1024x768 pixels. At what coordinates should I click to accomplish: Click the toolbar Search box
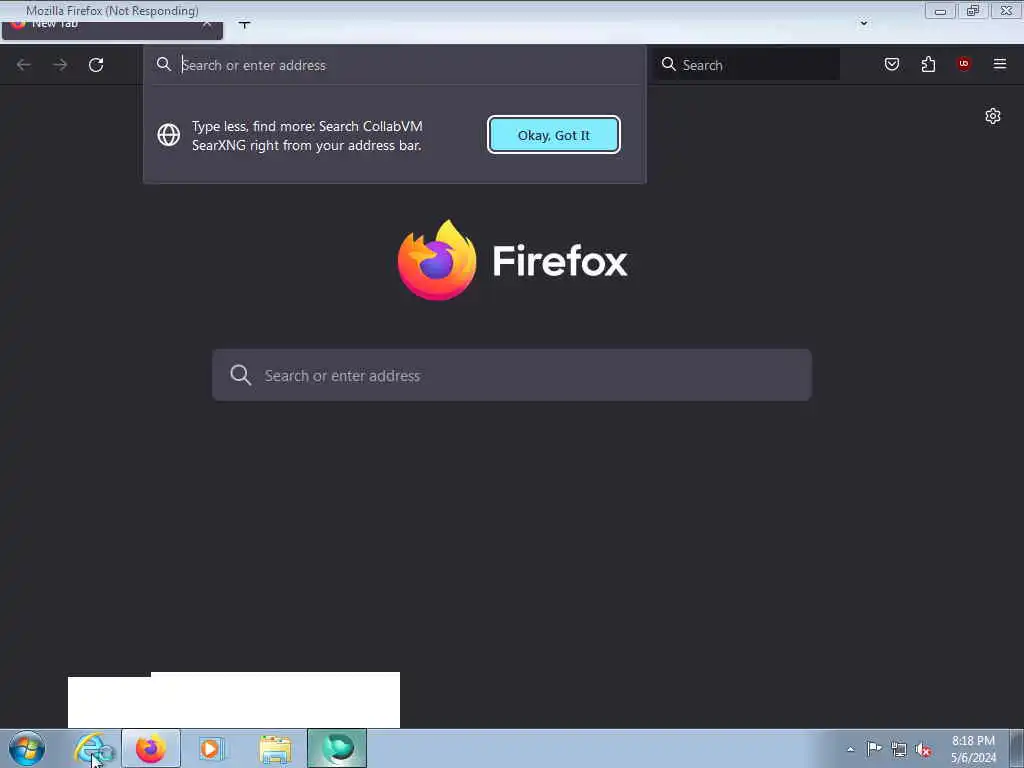pyautogui.click(x=748, y=65)
